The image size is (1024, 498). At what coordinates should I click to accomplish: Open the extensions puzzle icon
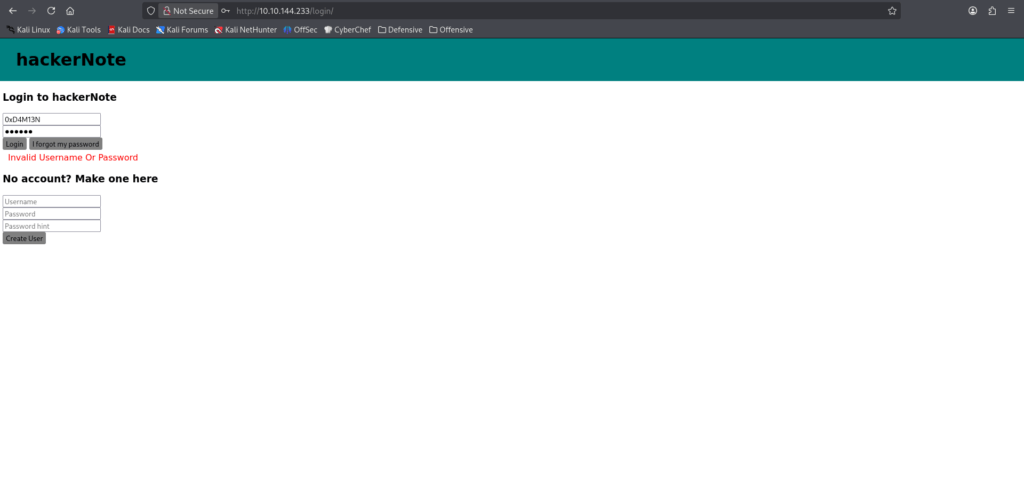[992, 11]
